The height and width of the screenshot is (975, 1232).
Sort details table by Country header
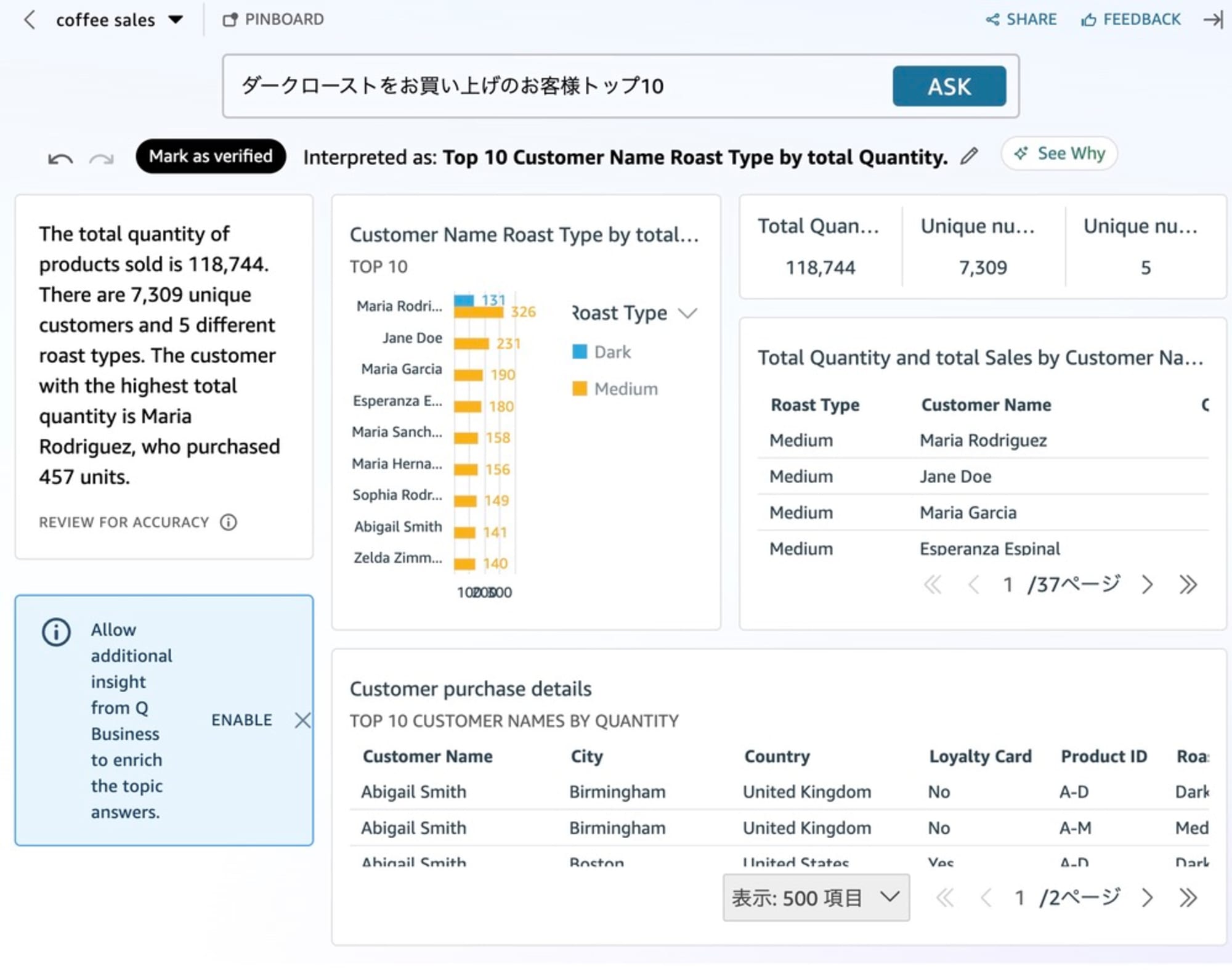pyautogui.click(x=777, y=756)
